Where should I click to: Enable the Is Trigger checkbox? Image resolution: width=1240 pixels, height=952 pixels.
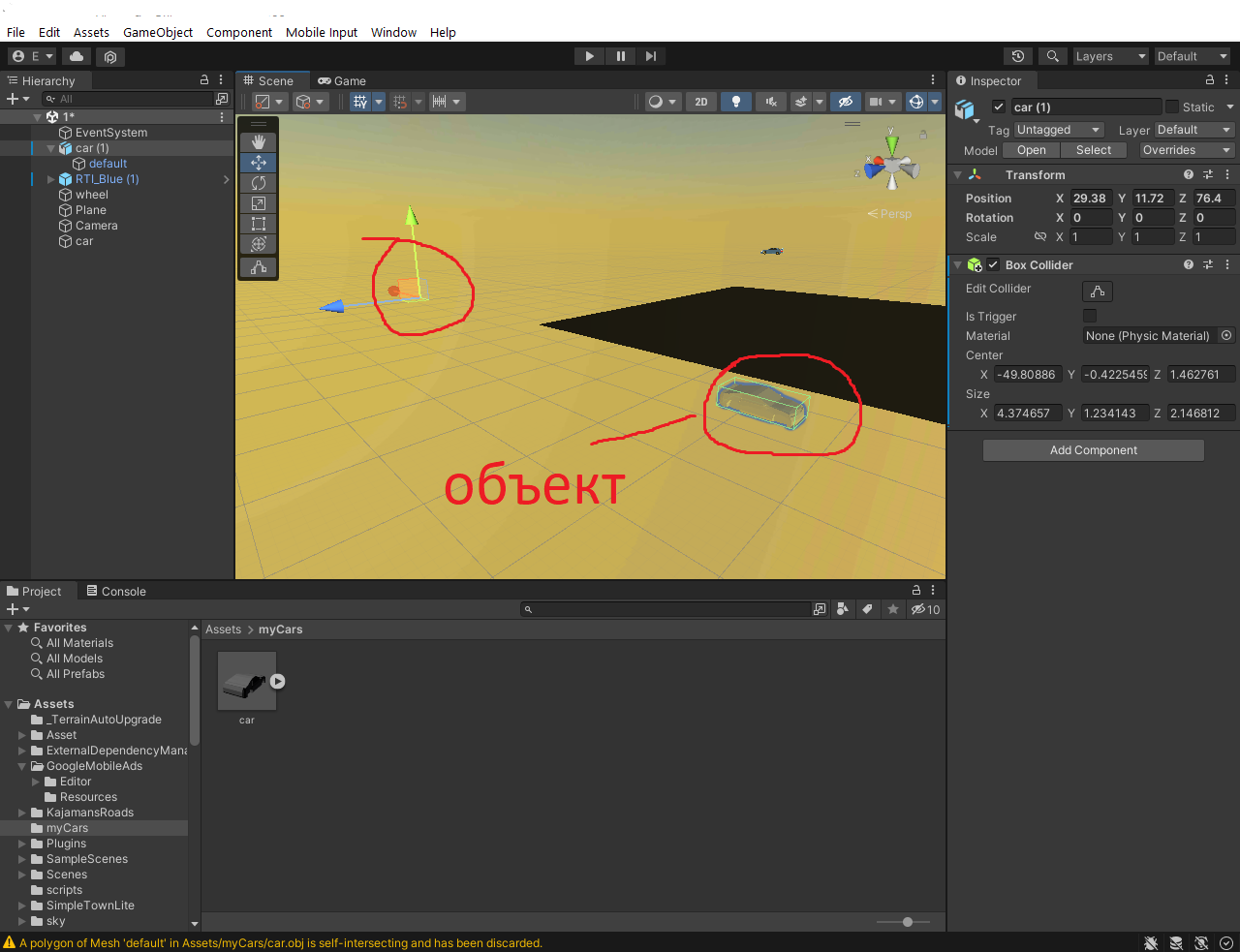coord(1090,316)
